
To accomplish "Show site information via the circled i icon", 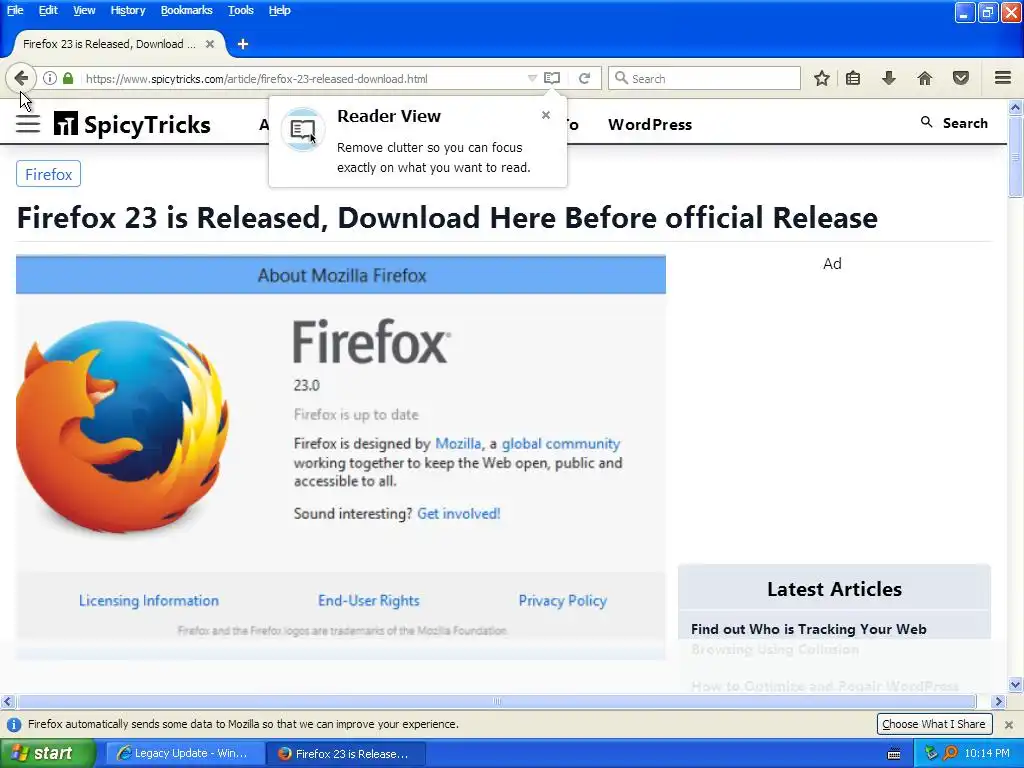I will pyautogui.click(x=50, y=78).
